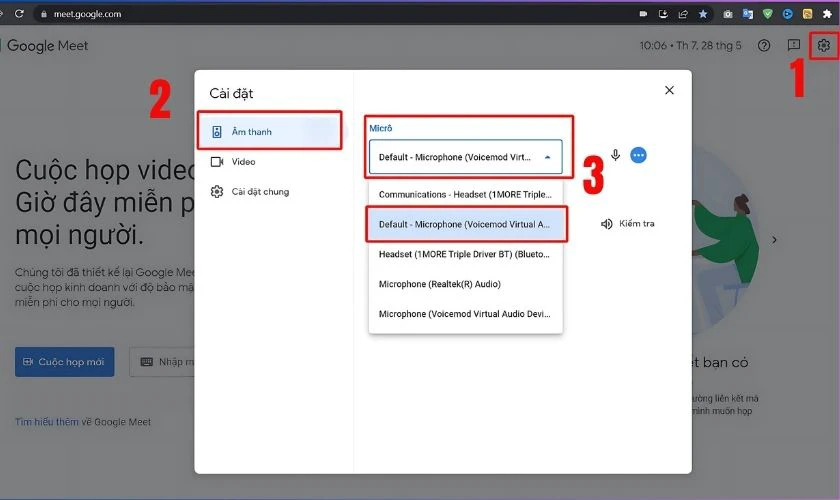Open the feedback report icon
This screenshot has width=840, height=500.
coord(793,45)
